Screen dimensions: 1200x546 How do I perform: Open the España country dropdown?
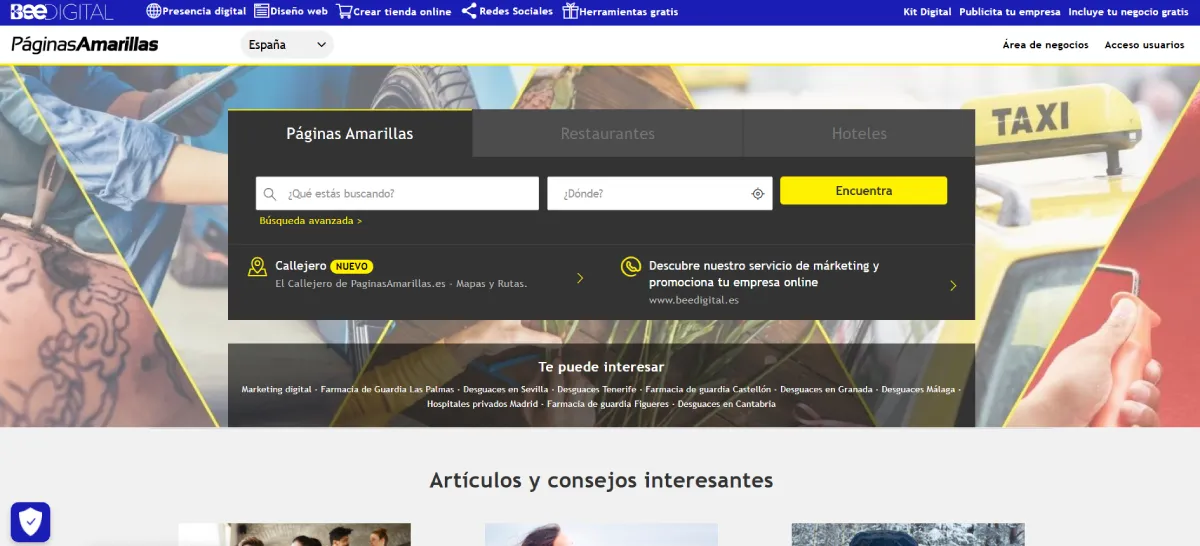click(287, 45)
